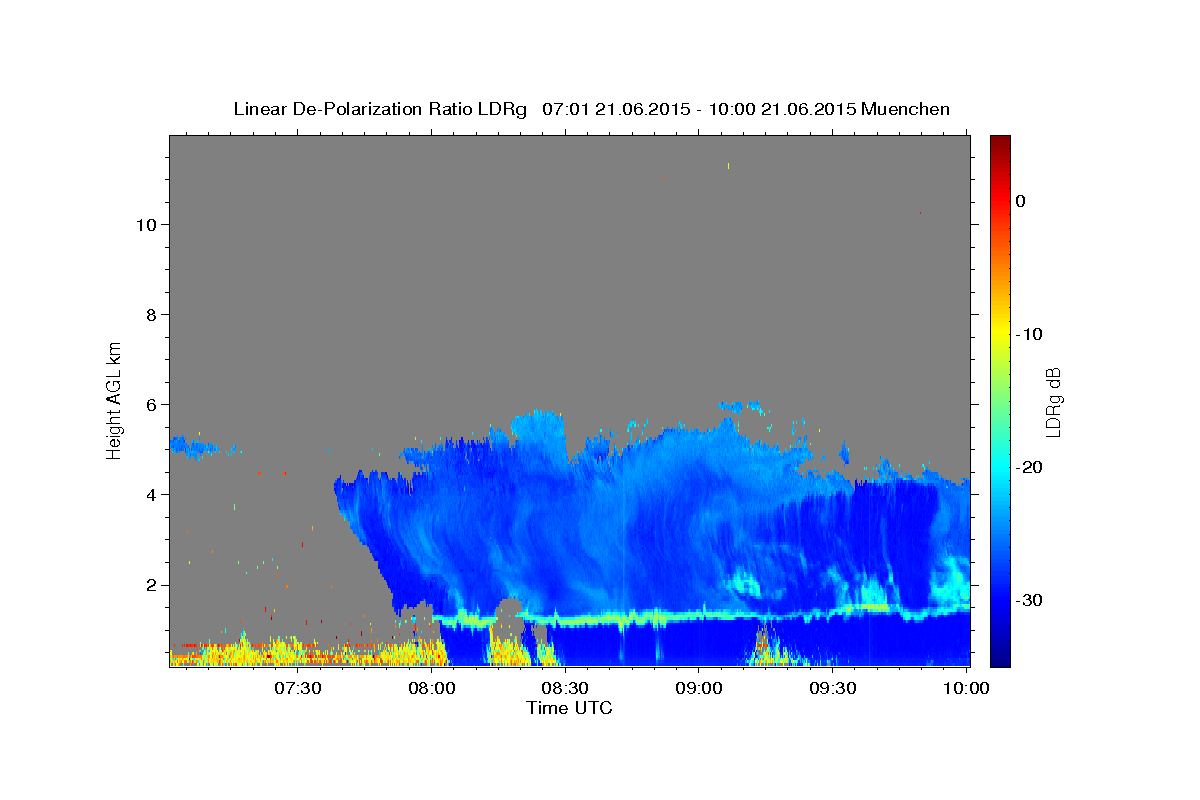Click the 10:00 time tick label
The width and height of the screenshot is (1200, 800).
coord(966,688)
